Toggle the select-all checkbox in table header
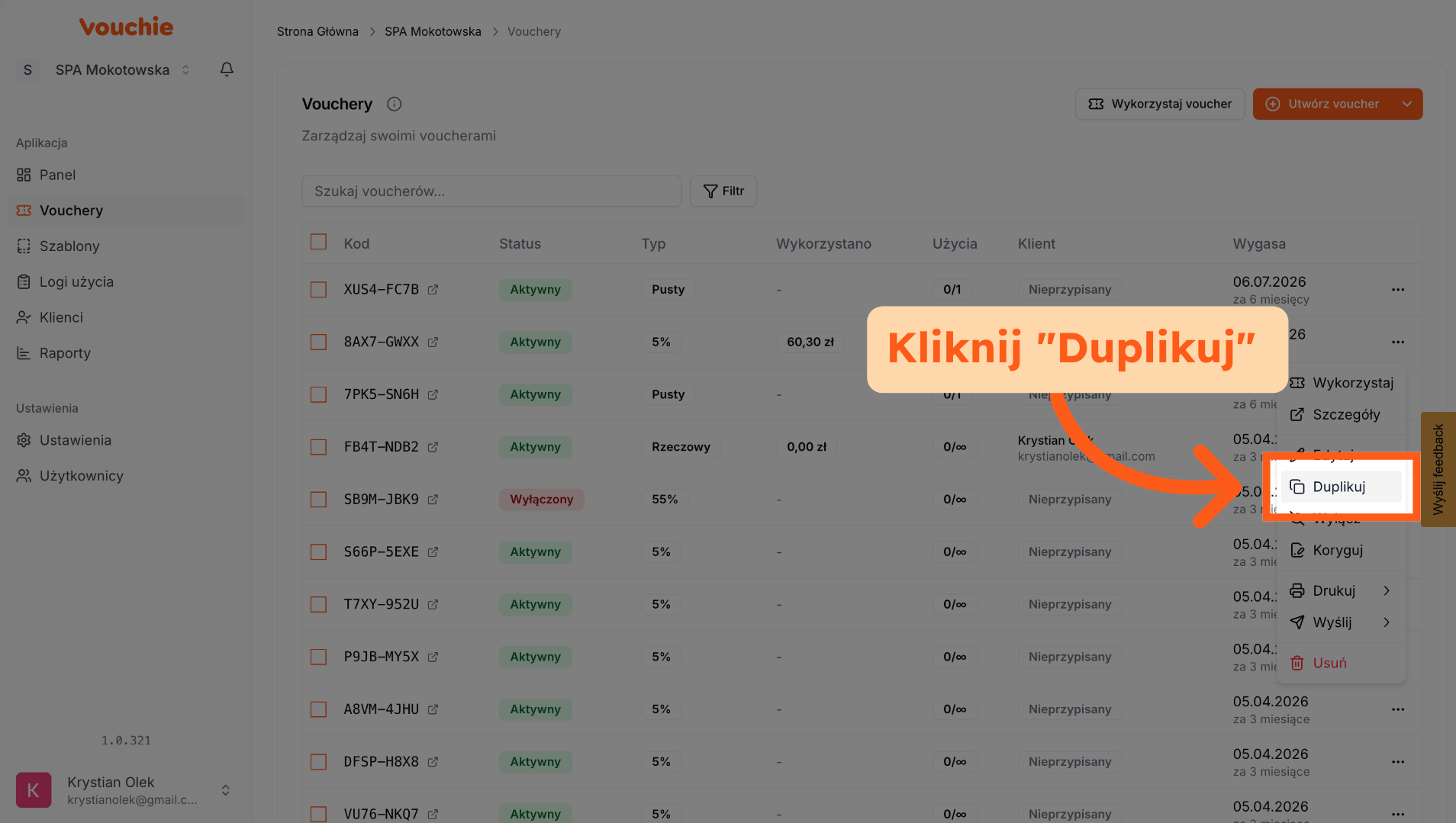The height and width of the screenshot is (823, 1456). tap(319, 243)
